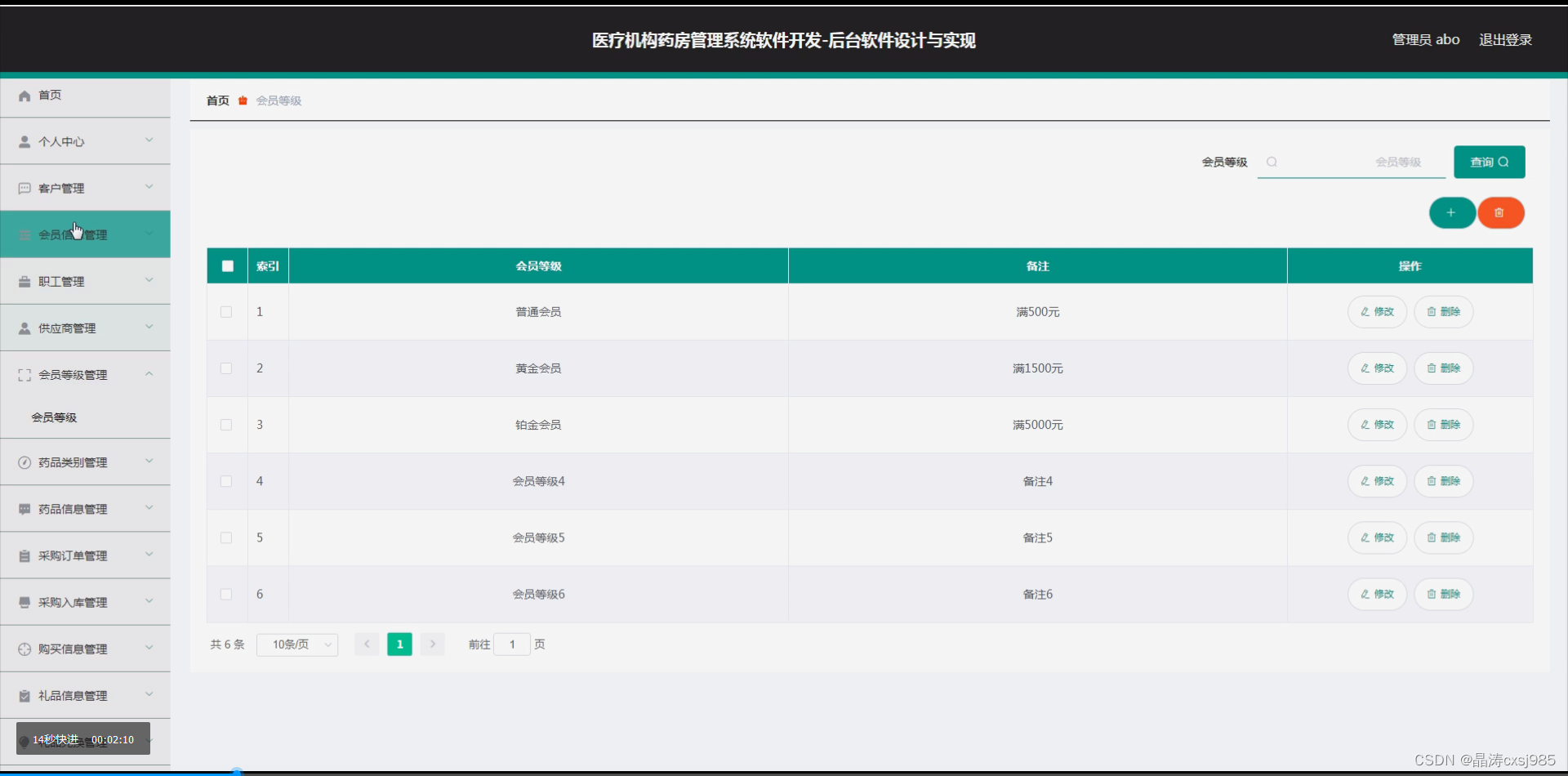Collapse the 会员等级管理 chevron
Screen dimensions: 1568x776
[x=149, y=374]
